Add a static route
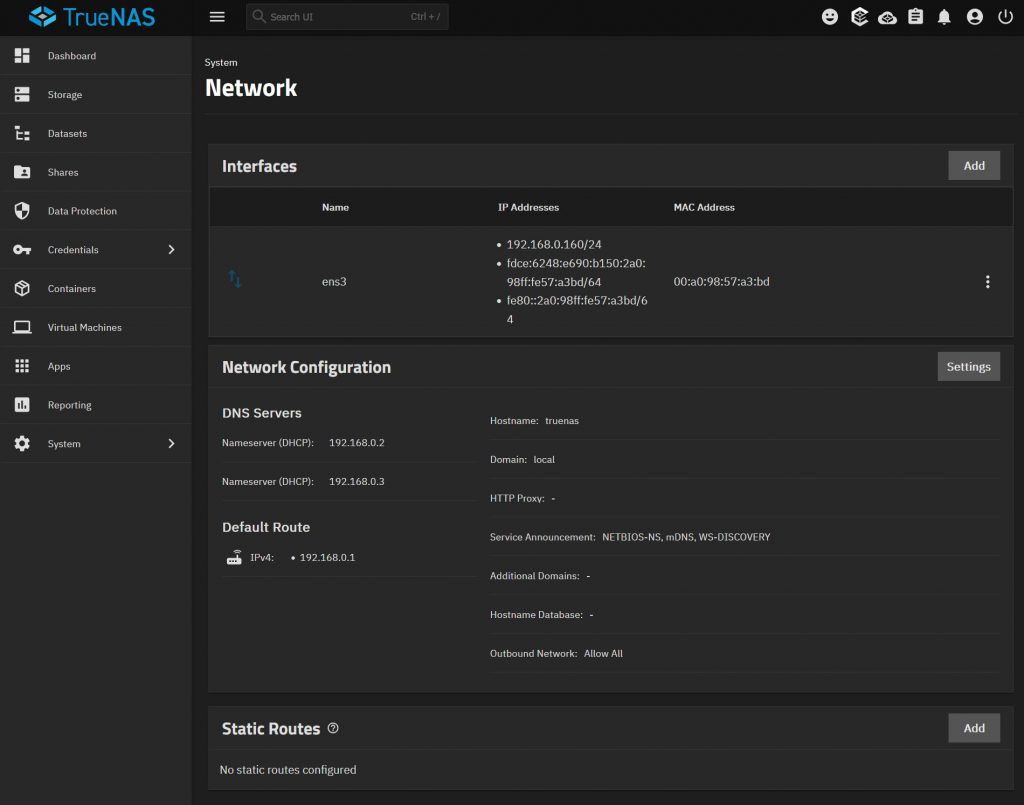Screen dimensions: 1024x805 pos(974,728)
